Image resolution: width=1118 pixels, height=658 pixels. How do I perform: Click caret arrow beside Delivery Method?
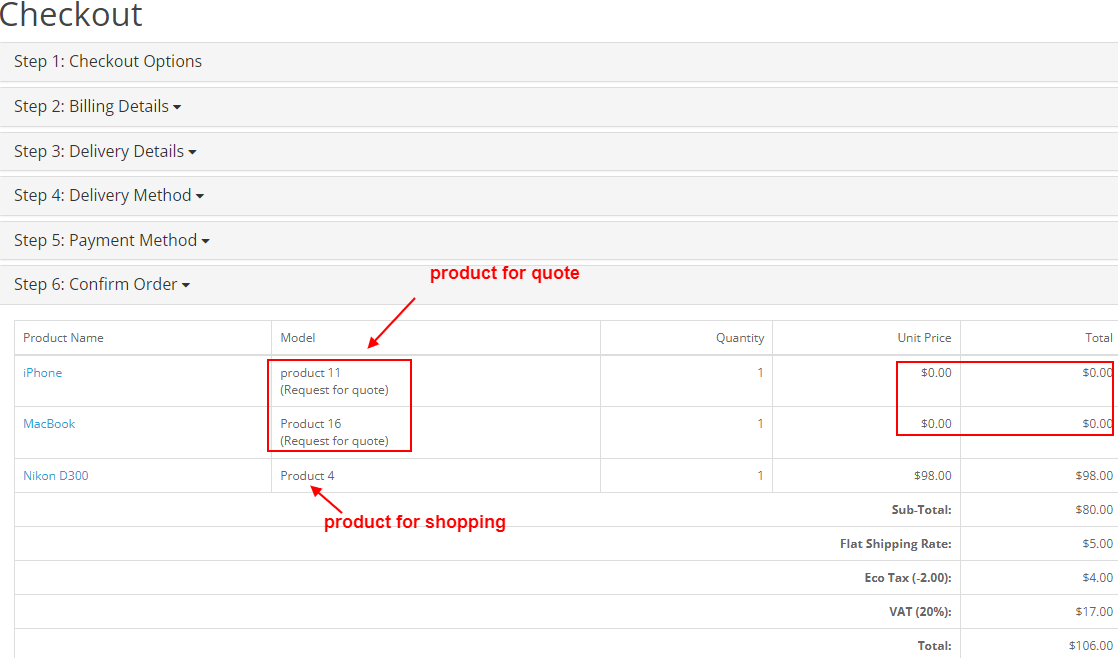coord(200,197)
